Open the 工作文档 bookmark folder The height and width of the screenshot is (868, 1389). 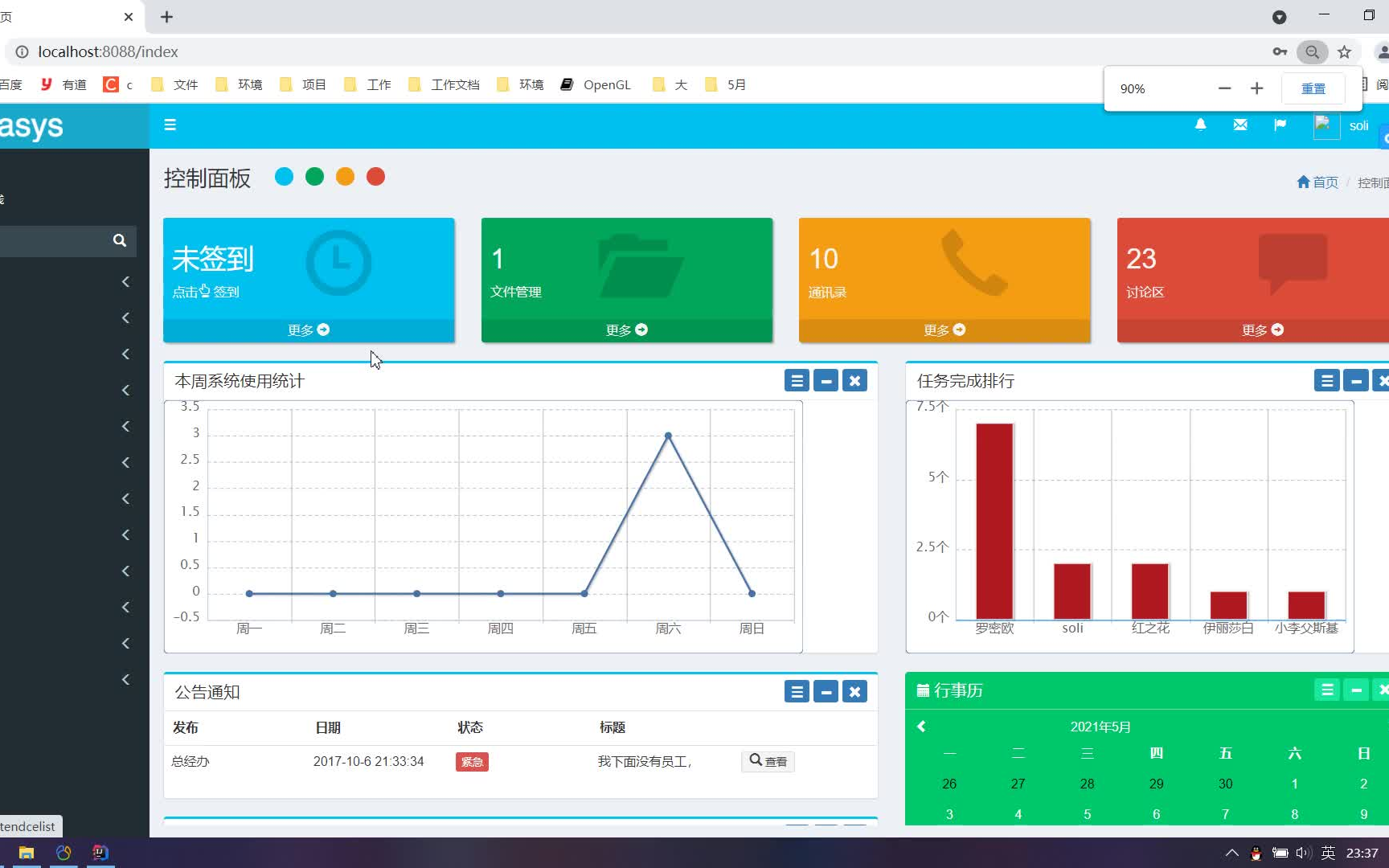tap(444, 84)
